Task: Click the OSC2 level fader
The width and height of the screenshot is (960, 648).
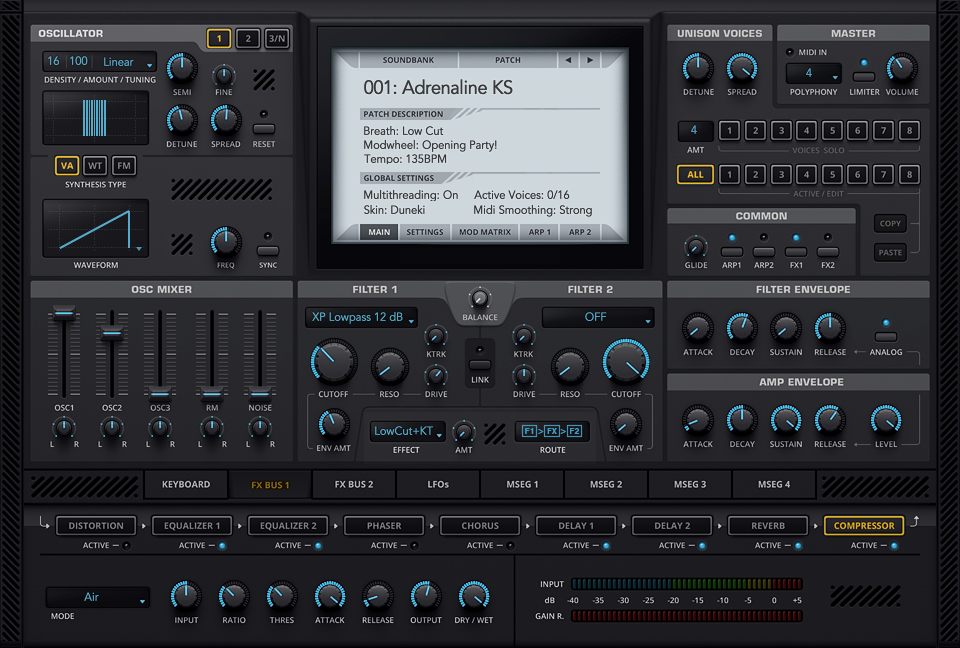Action: [112, 333]
